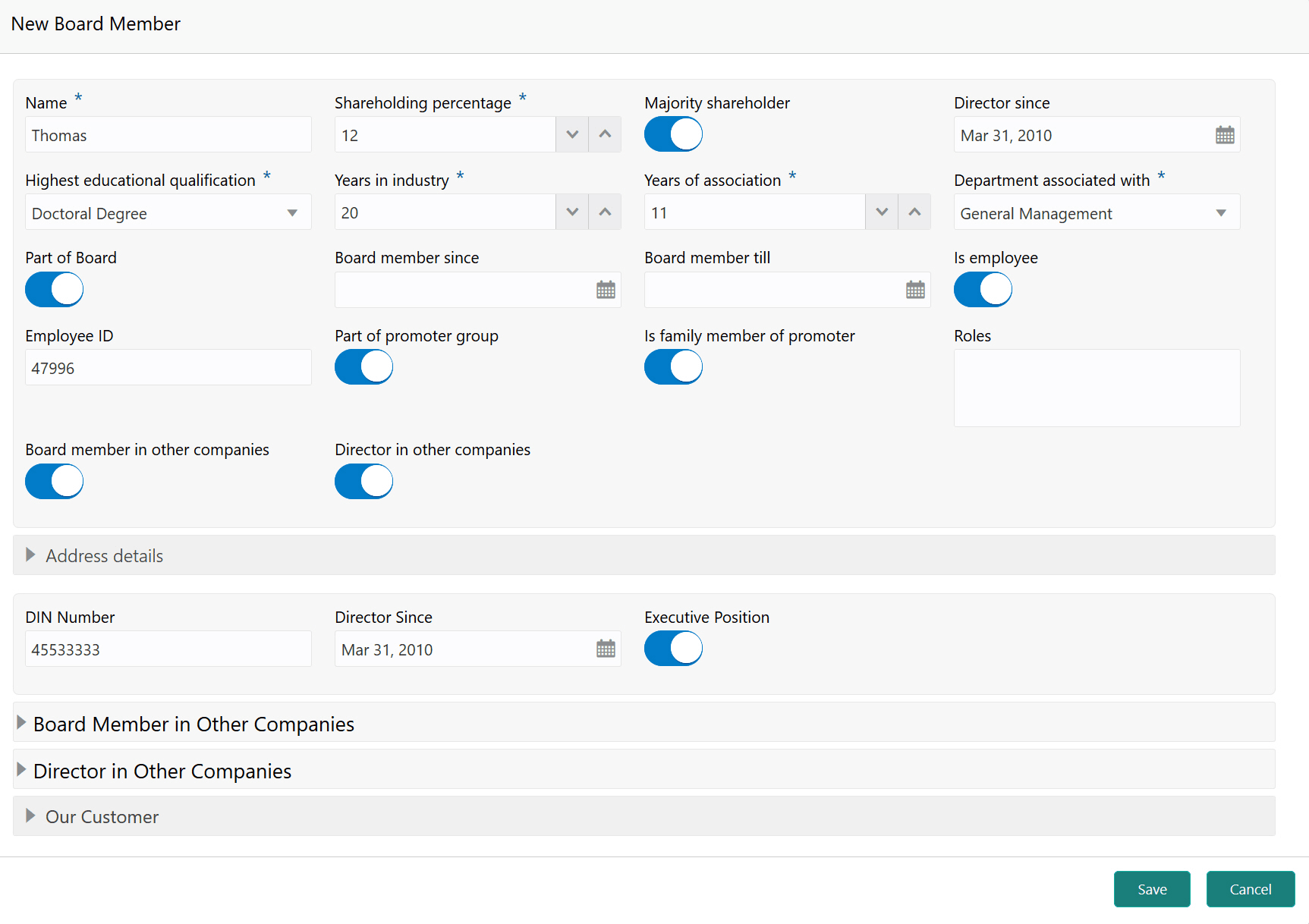Expand Board Member in Other Companies section
Viewport: 1309px width, 924px height.
click(x=644, y=723)
